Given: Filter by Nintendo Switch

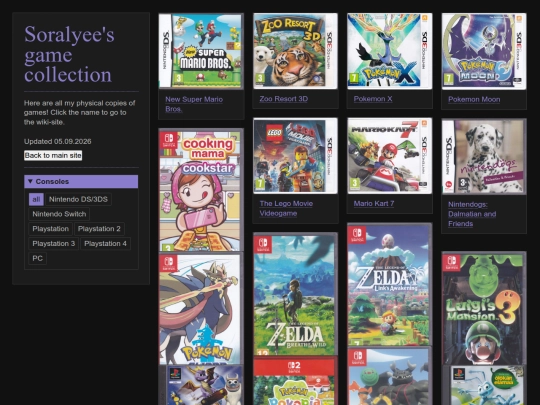Looking at the screenshot, I should coord(59,214).
